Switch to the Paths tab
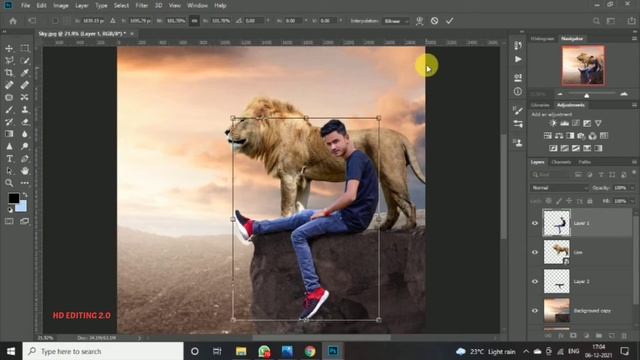The height and width of the screenshot is (360, 640). [x=584, y=162]
